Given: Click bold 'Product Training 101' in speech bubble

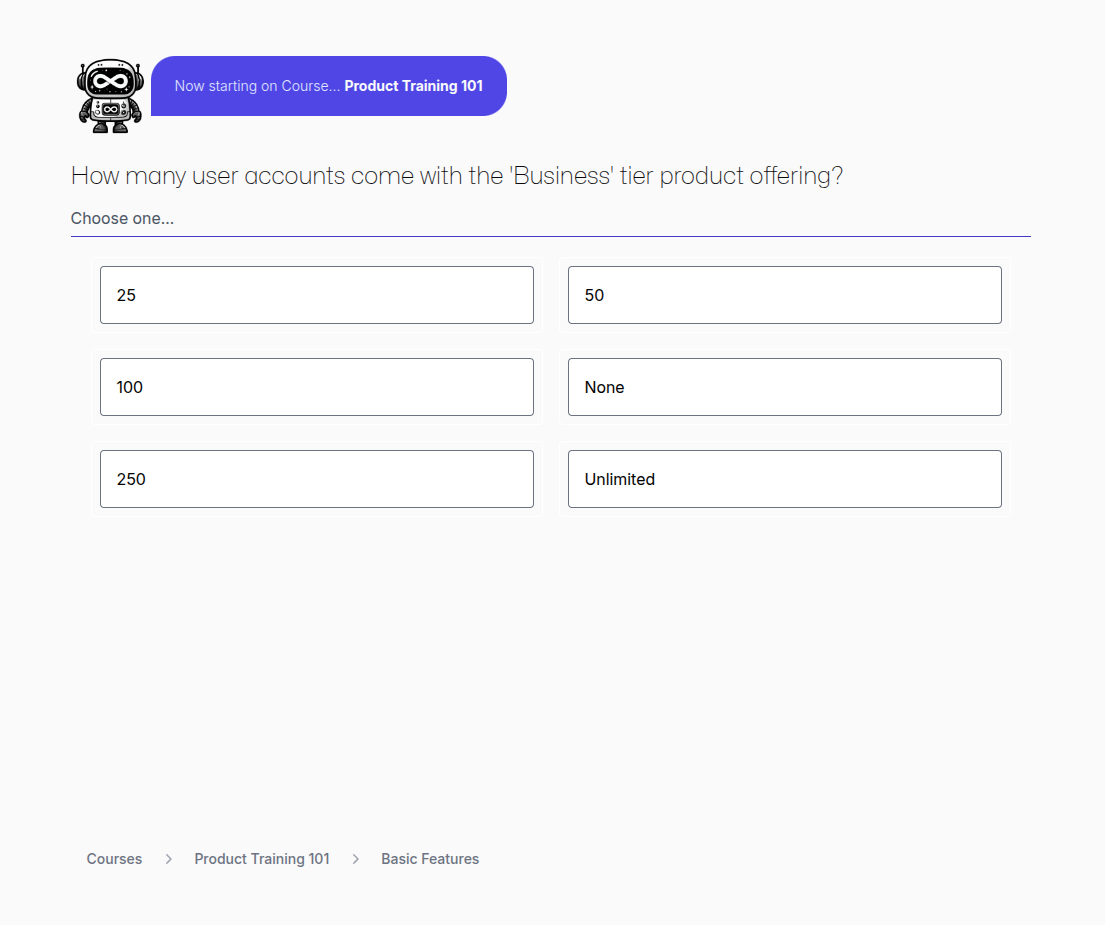Looking at the screenshot, I should pos(413,86).
